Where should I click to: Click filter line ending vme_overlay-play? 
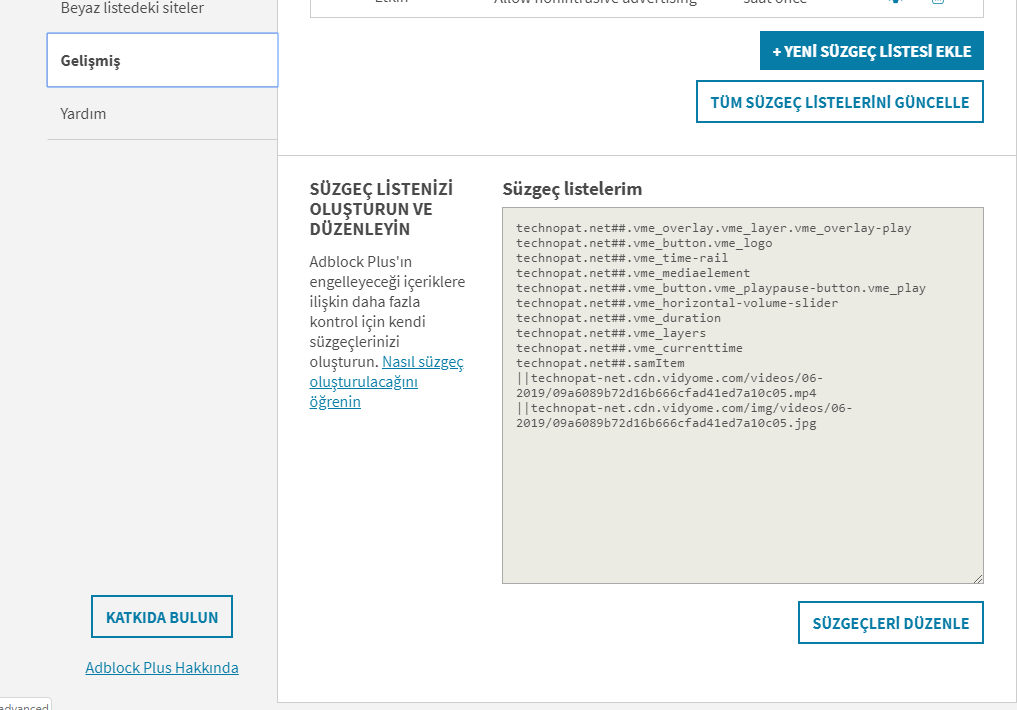(713, 228)
